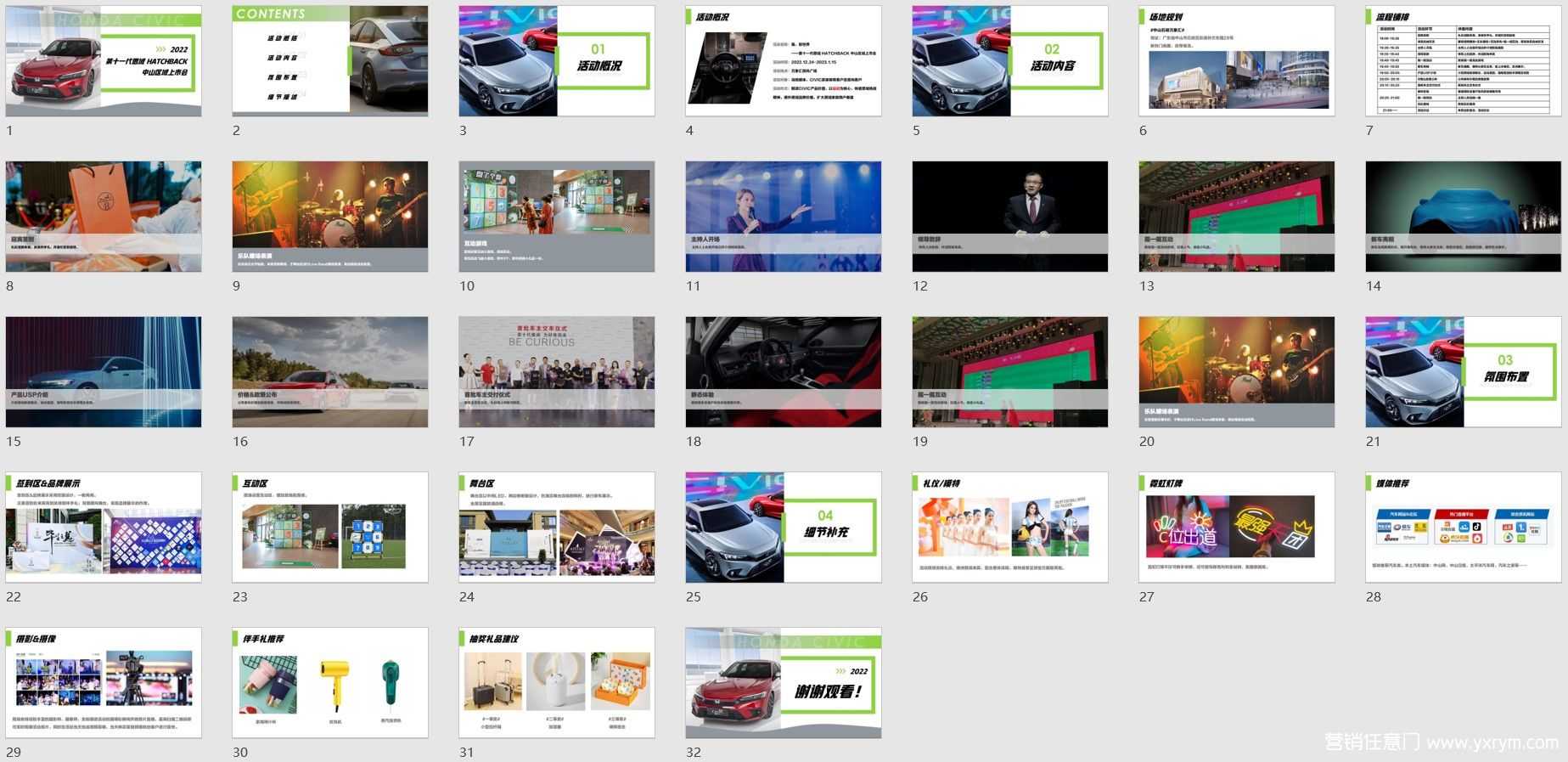Select slide 15 blue car USP thumbnail
The width and height of the screenshot is (1568, 762).
tap(104, 372)
